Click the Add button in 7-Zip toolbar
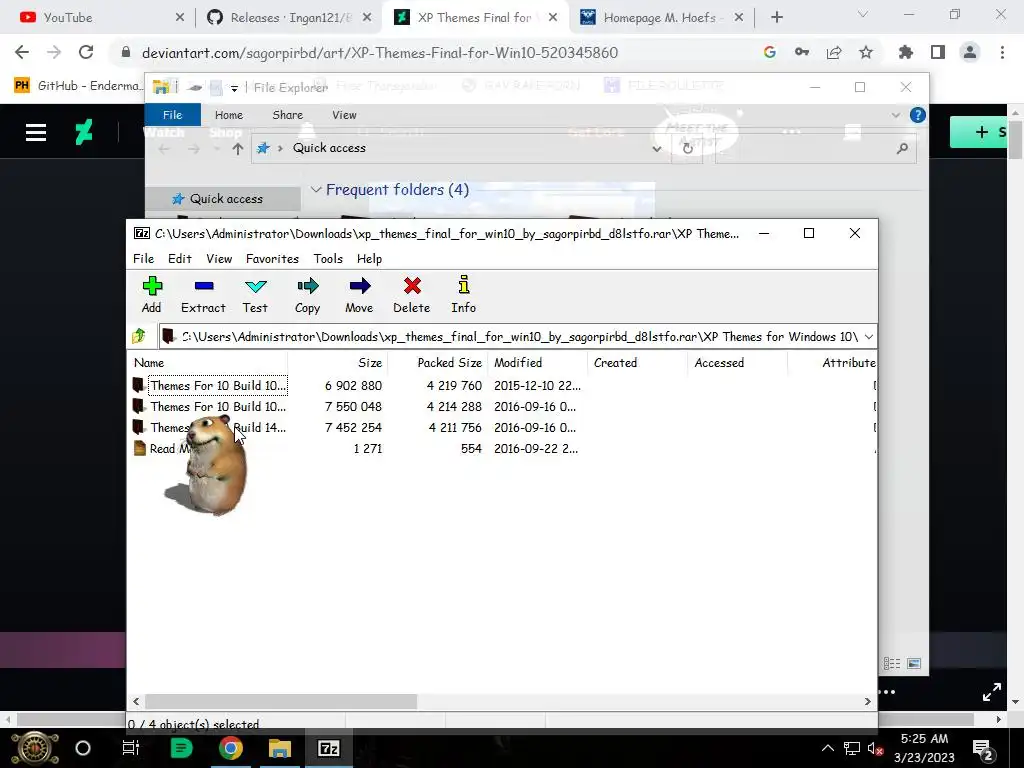 coord(152,295)
